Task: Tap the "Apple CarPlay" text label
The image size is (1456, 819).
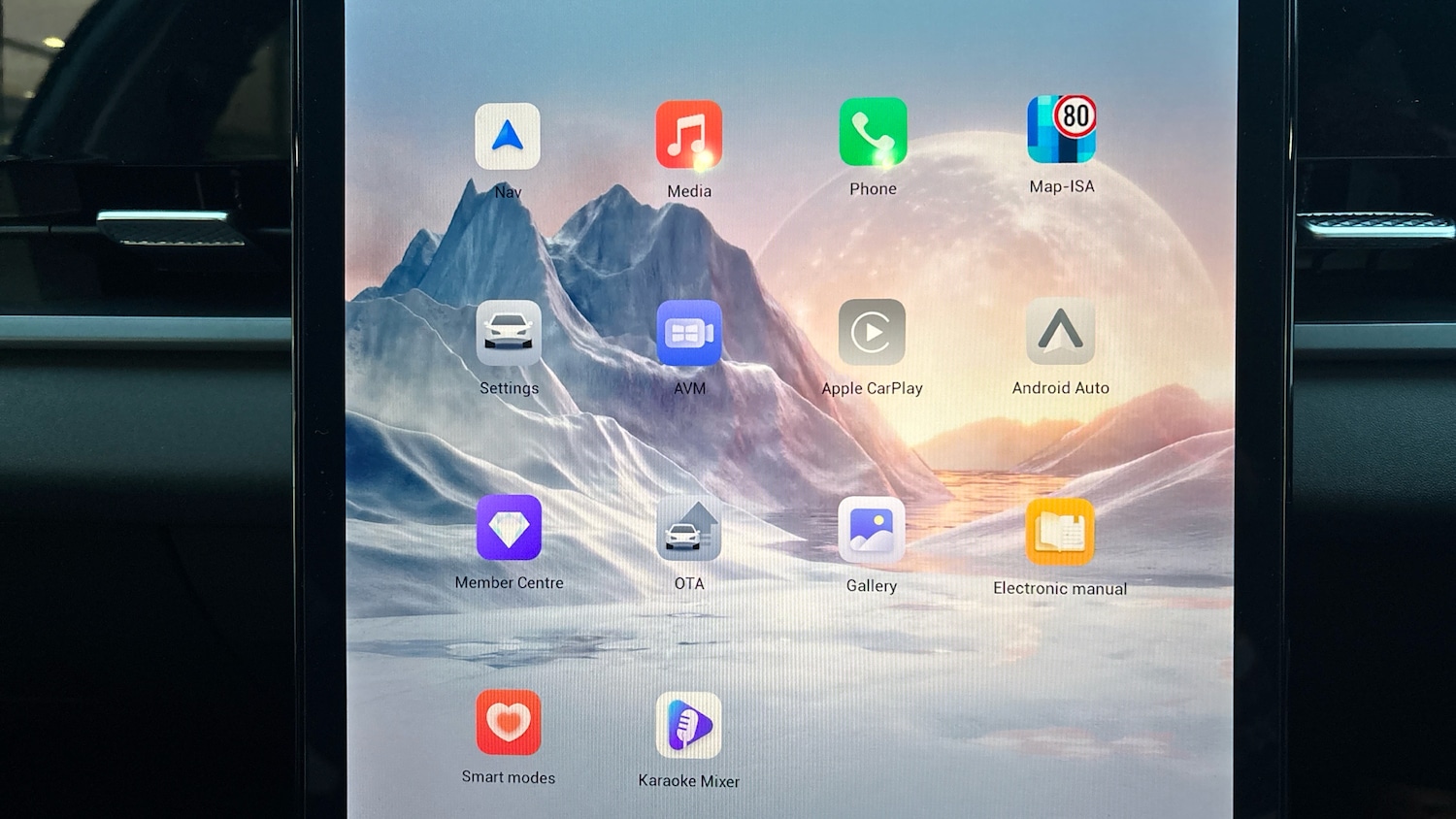Action: click(872, 388)
